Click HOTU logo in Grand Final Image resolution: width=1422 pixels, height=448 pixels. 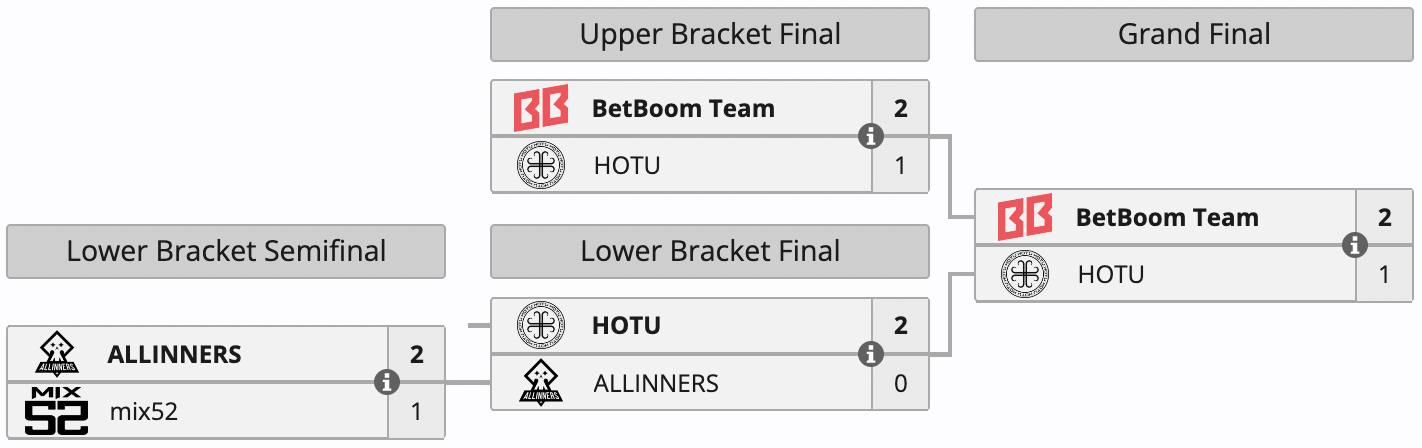click(x=1024, y=274)
